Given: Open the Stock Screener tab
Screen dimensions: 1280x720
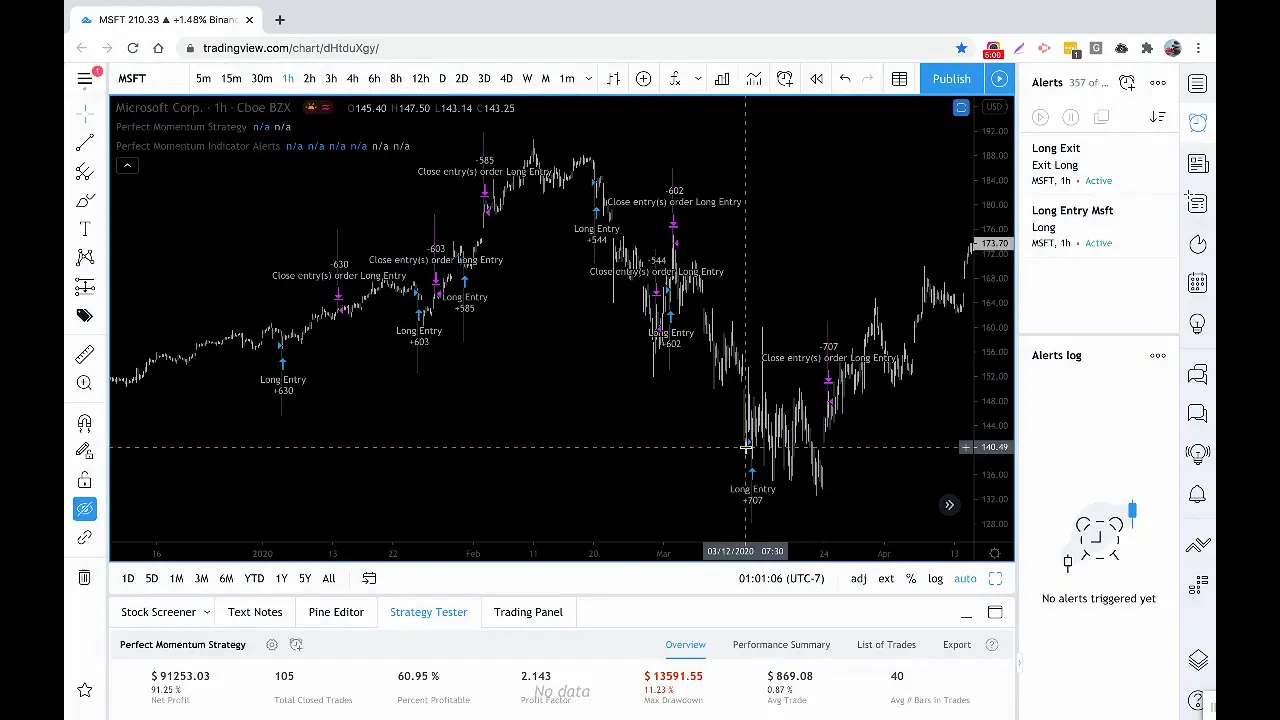Looking at the screenshot, I should tap(158, 612).
